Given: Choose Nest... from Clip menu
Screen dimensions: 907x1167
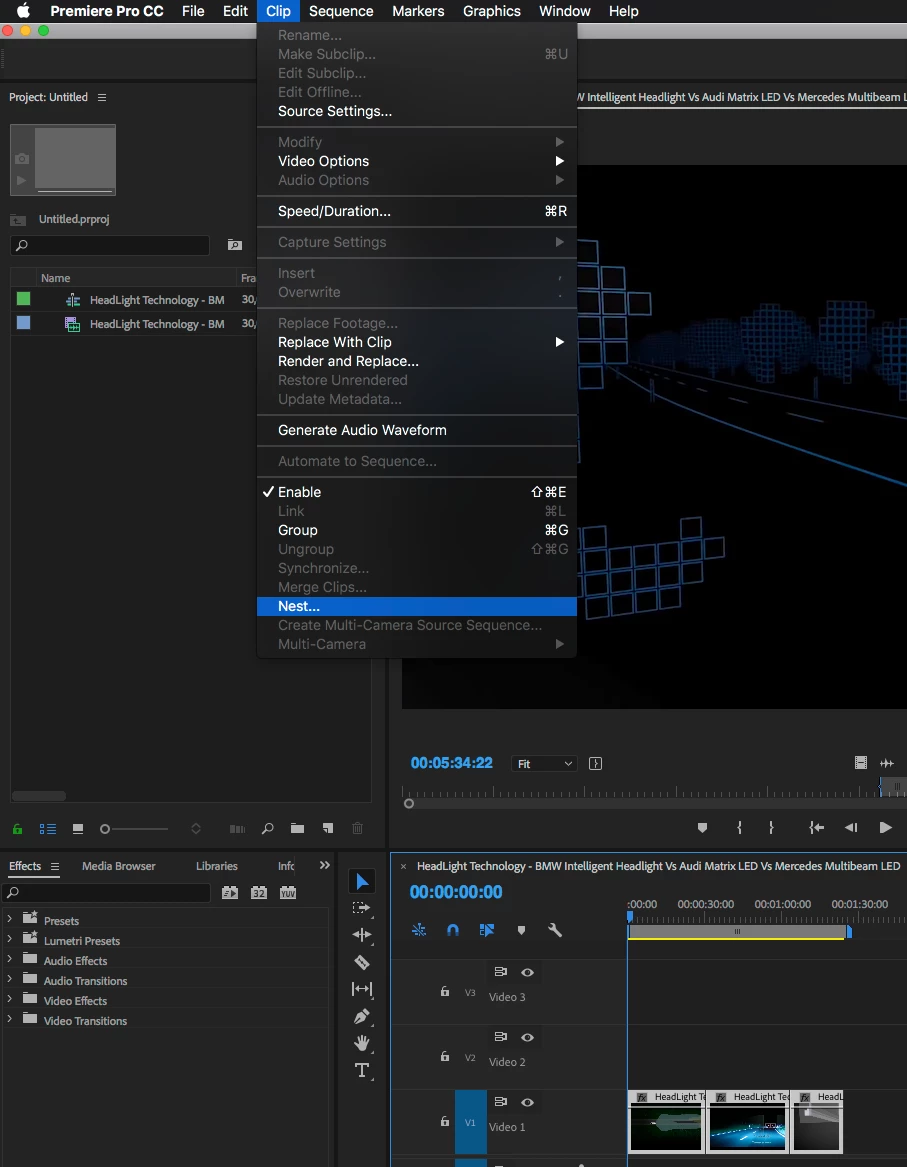Looking at the screenshot, I should pyautogui.click(x=417, y=607).
